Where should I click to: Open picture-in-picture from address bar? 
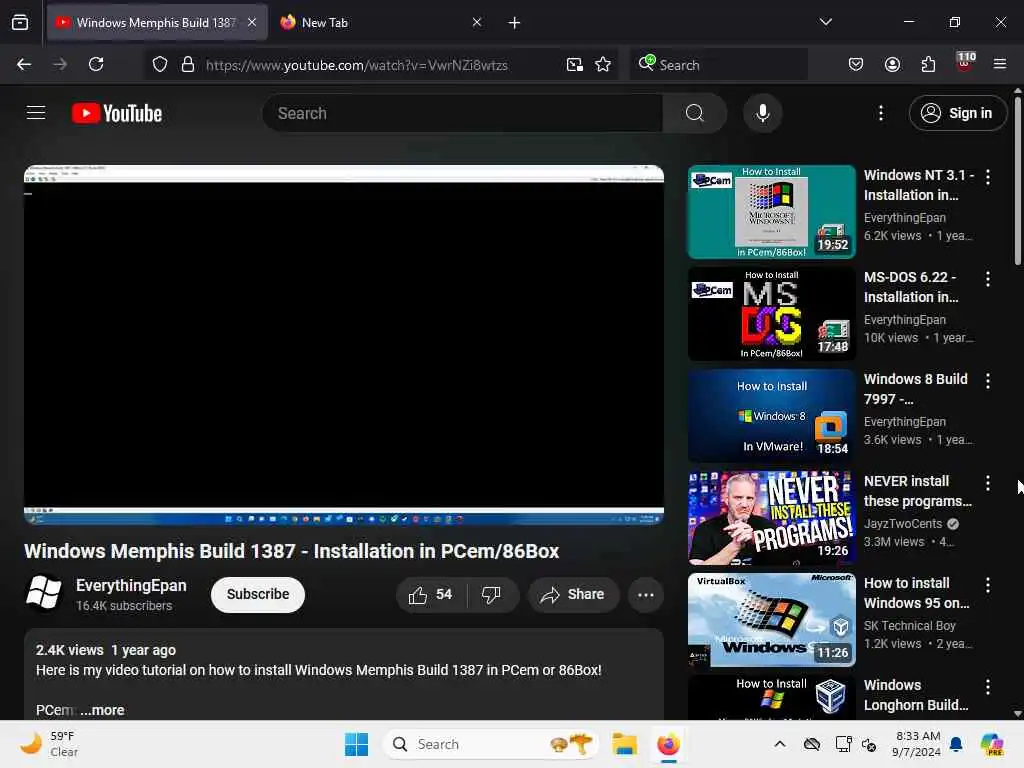[575, 64]
